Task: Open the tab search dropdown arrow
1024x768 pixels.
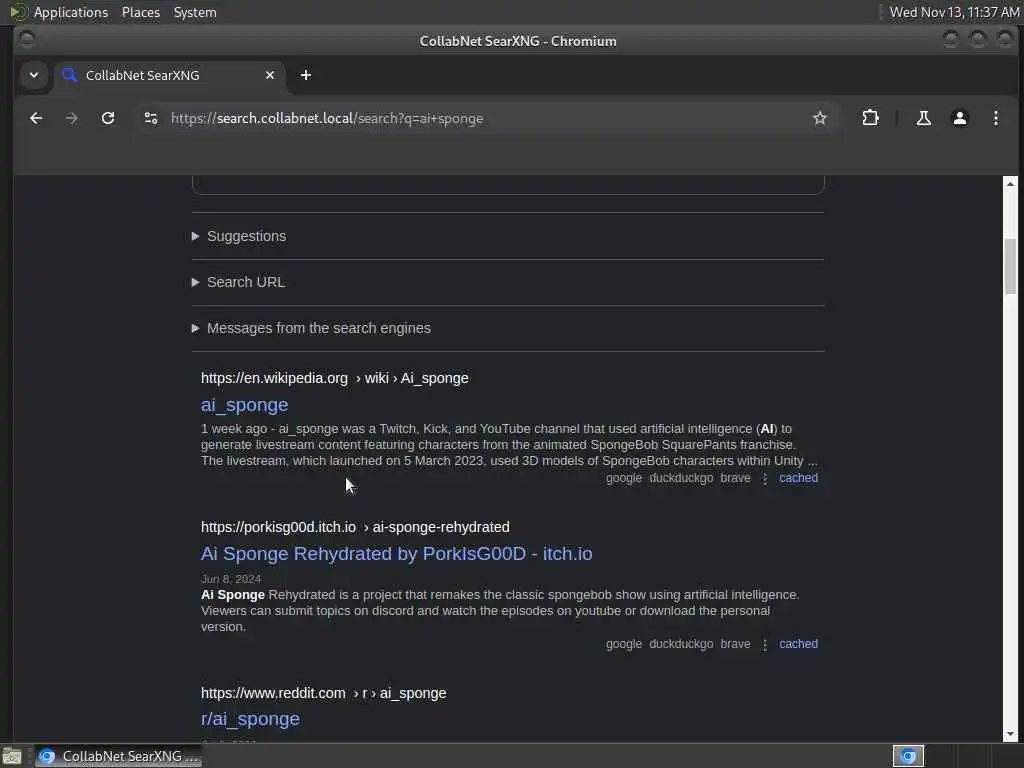Action: [x=34, y=75]
